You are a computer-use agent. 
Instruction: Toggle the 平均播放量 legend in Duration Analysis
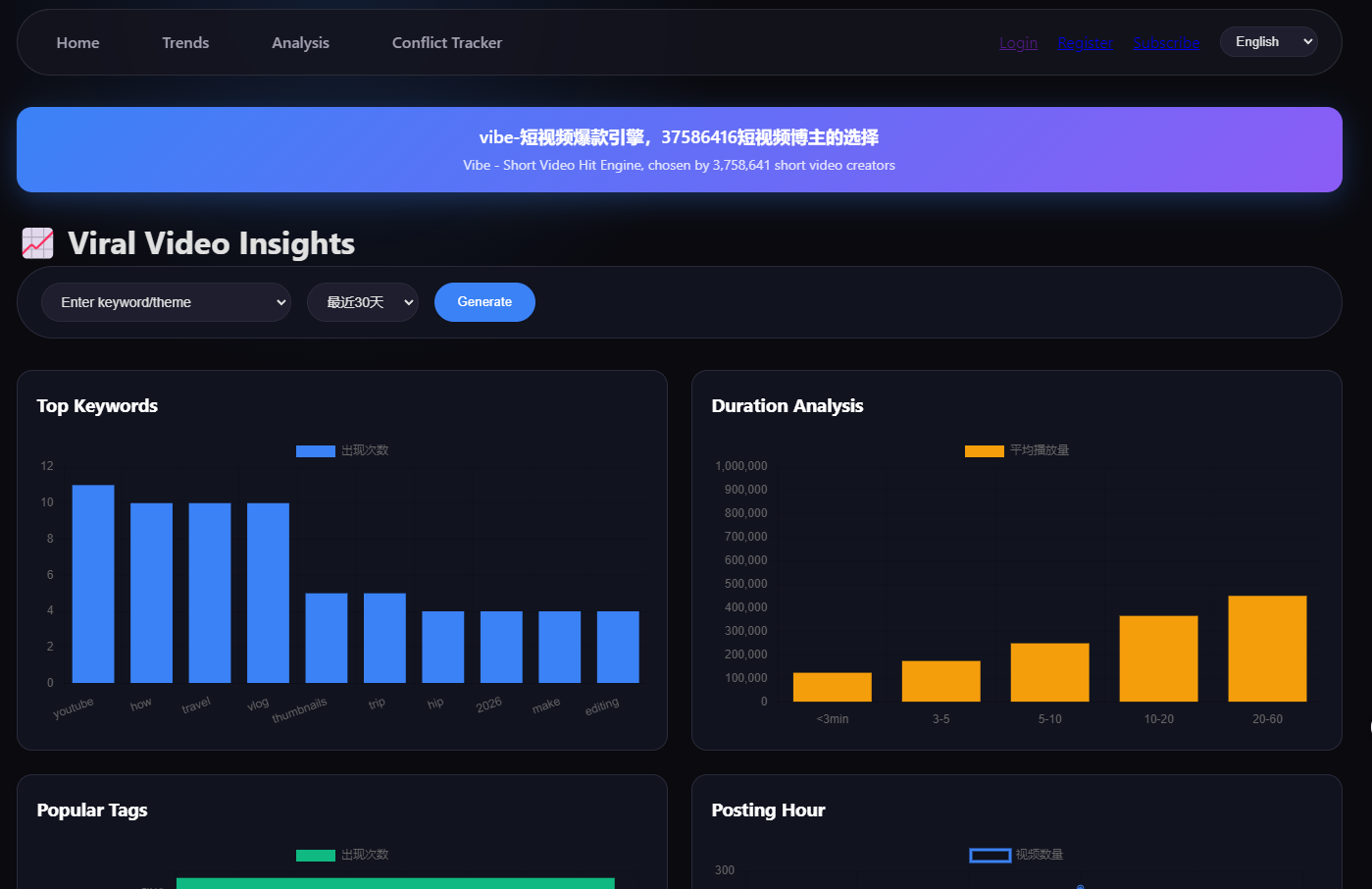click(1017, 450)
